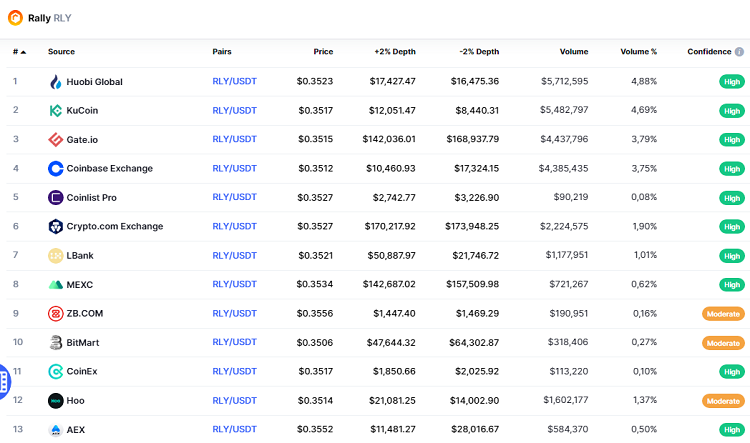The width and height of the screenshot is (750, 443).
Task: Click the Moderate confidence badge for ZB.COM
Action: coord(722,314)
